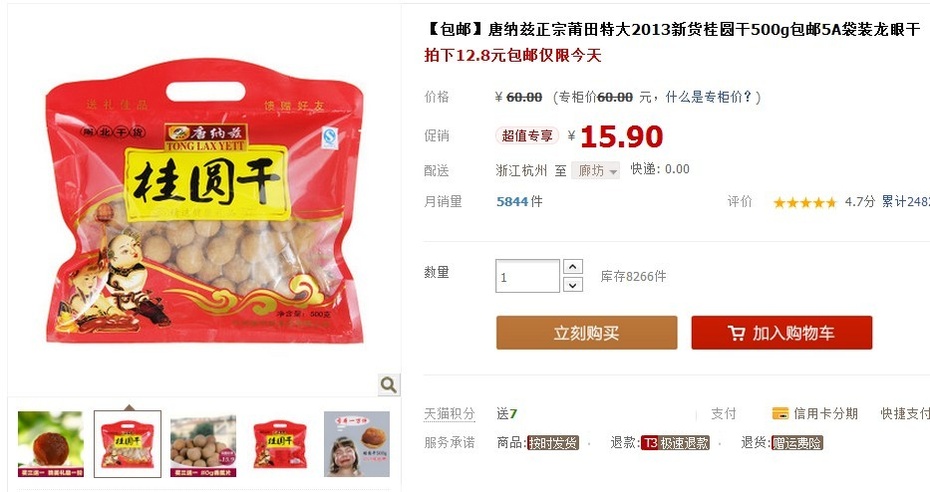The image size is (930, 492).
Task: Decrease quantity with the down arrow
Action: coord(572,285)
